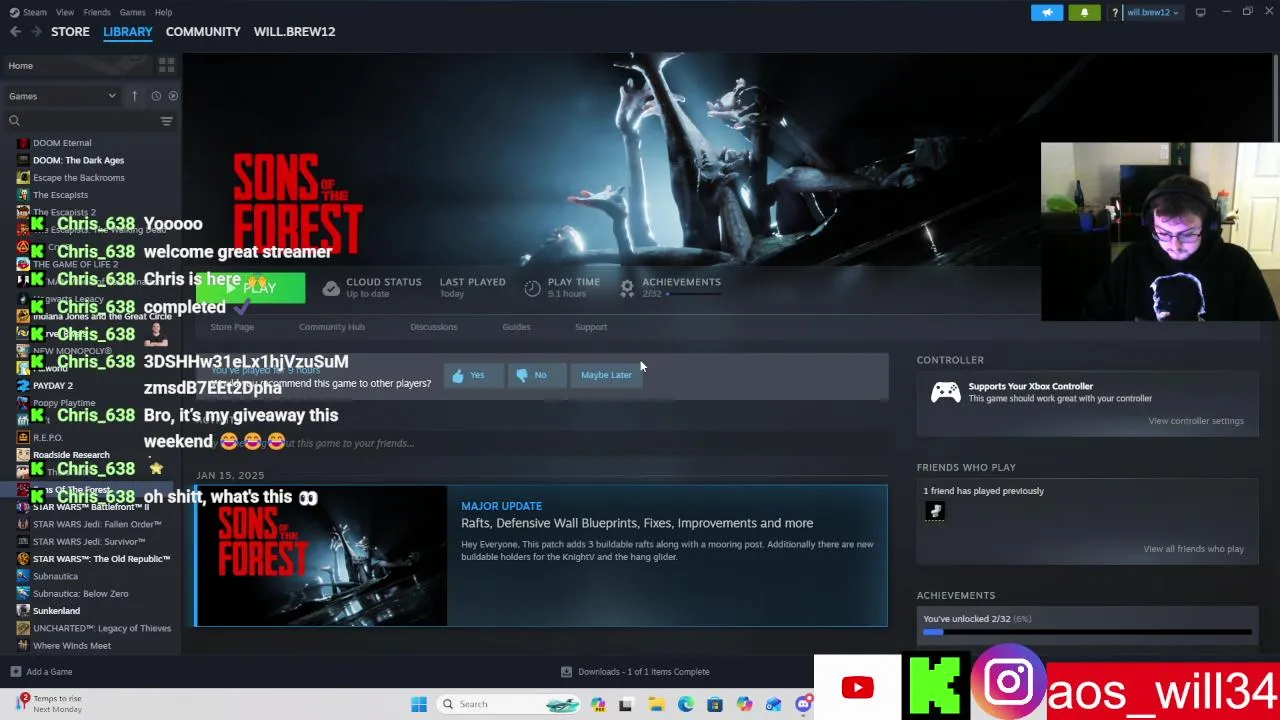1280x720 pixels.
Task: Open the Store Page link
Action: [232, 327]
